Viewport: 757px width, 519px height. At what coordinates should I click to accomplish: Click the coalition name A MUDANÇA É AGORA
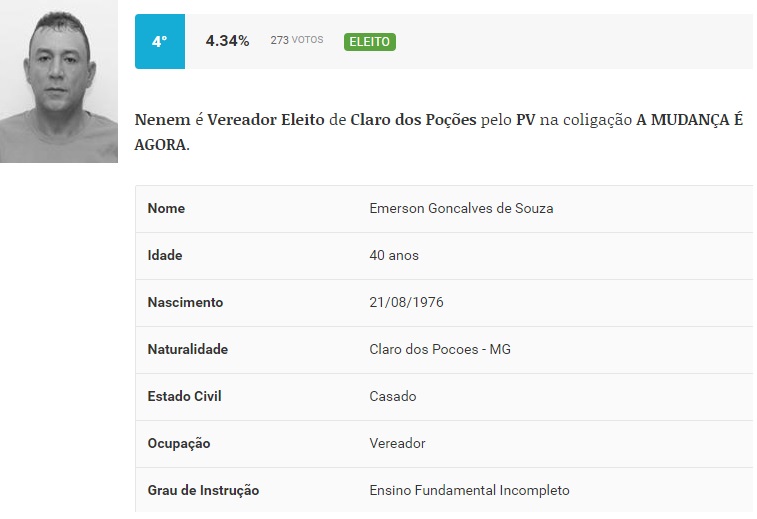click(689, 120)
